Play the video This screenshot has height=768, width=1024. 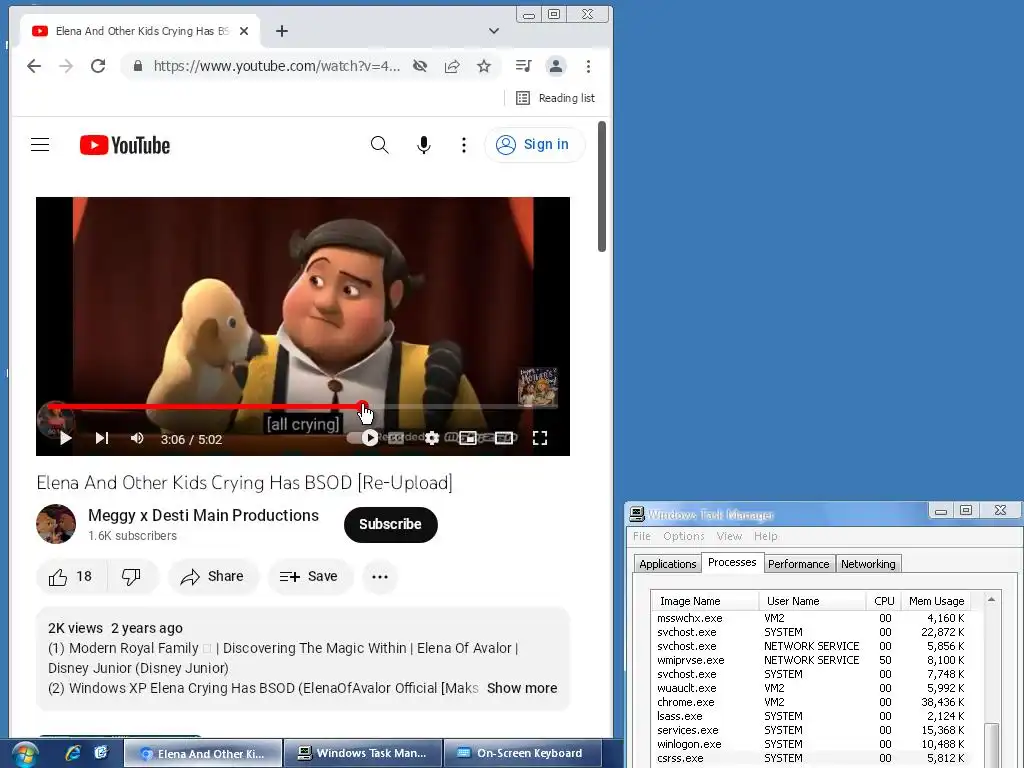(65, 438)
